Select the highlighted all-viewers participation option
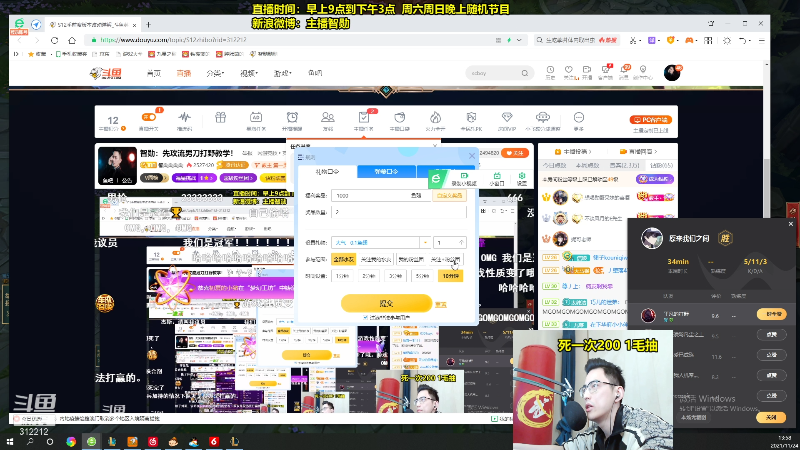 [343, 259]
